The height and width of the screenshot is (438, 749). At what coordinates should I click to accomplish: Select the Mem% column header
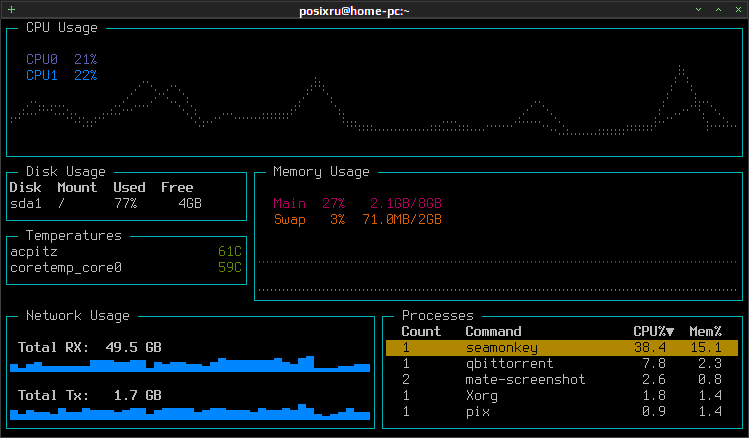point(706,331)
